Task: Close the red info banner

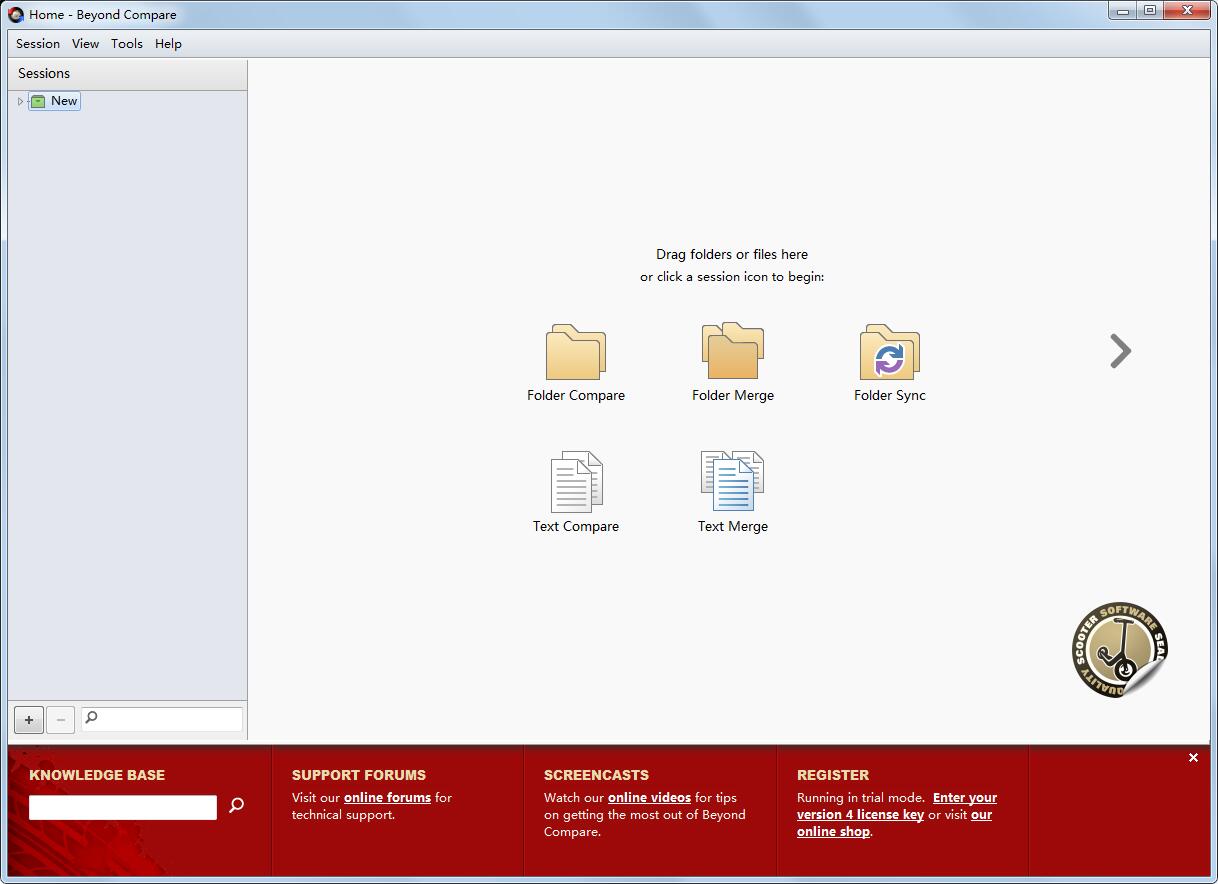Action: (1193, 758)
